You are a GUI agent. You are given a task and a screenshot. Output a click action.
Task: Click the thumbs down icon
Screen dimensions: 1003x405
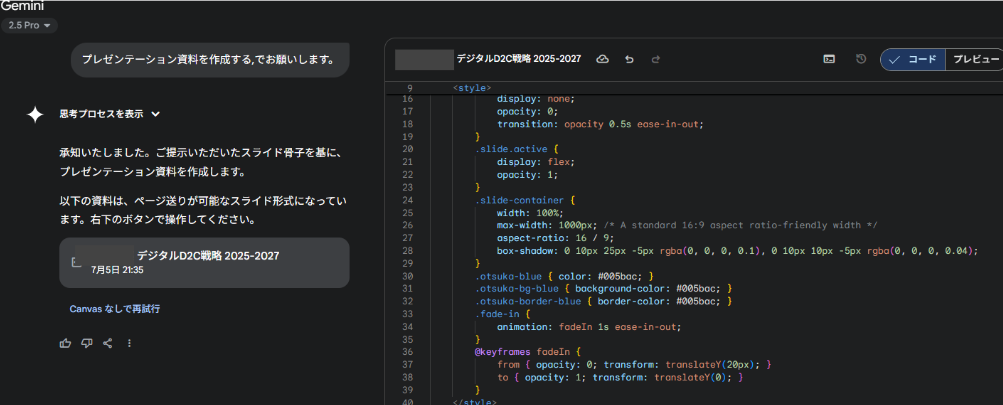tap(87, 343)
